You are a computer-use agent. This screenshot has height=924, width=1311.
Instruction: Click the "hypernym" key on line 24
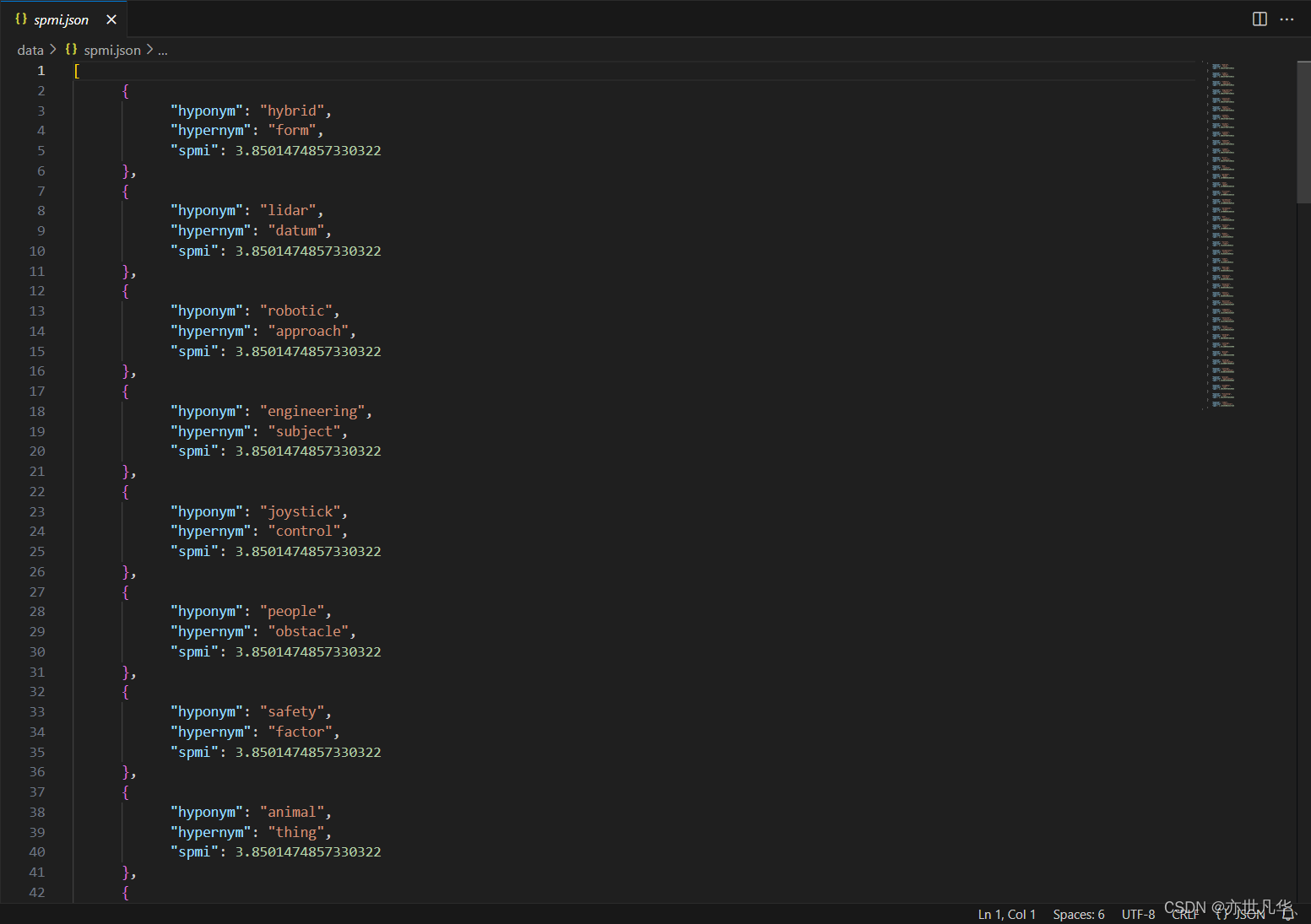tap(211, 532)
